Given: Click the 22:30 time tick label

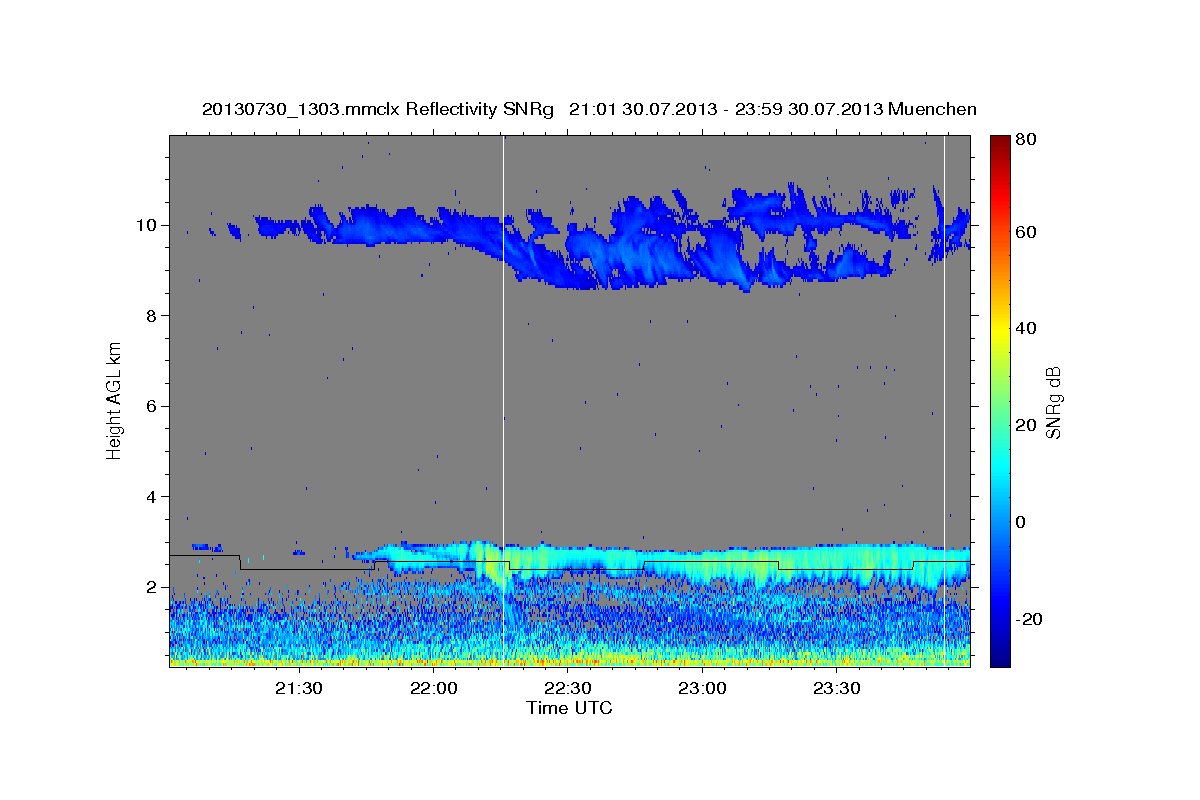Looking at the screenshot, I should click(x=568, y=689).
